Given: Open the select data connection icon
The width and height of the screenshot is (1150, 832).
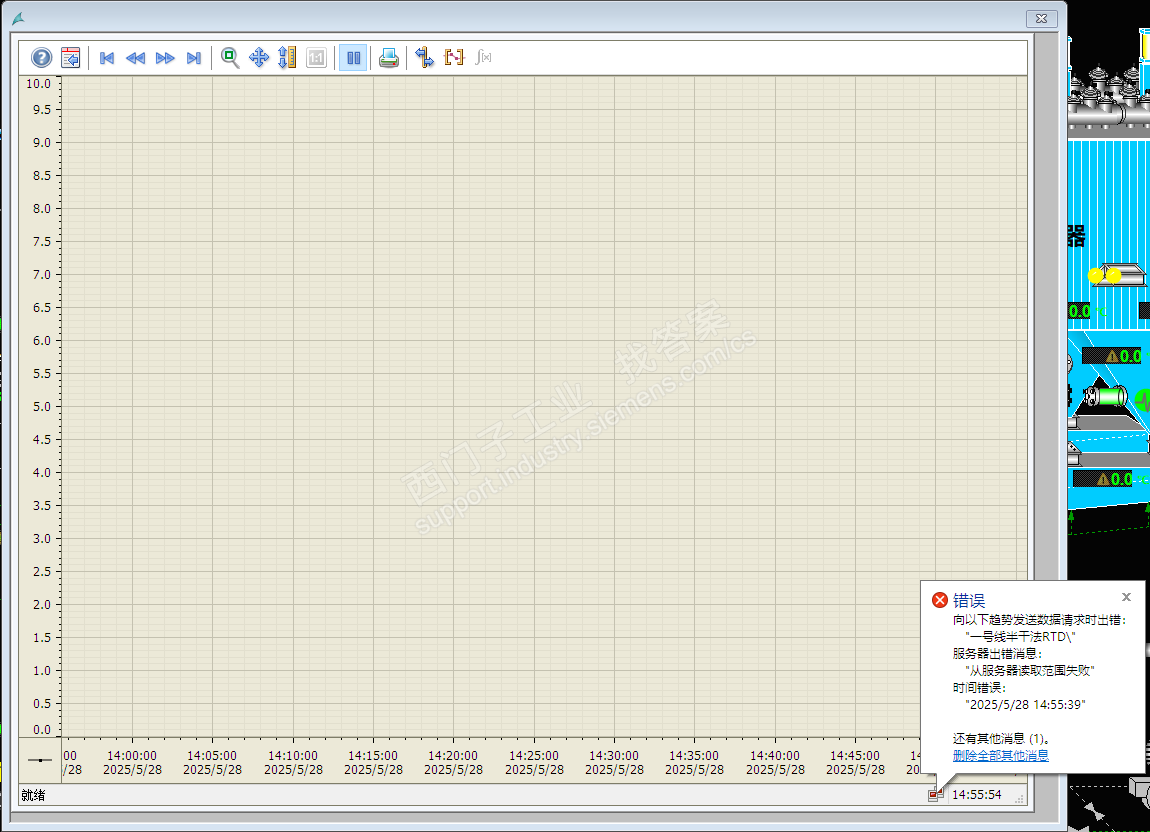Looking at the screenshot, I should click(425, 57).
